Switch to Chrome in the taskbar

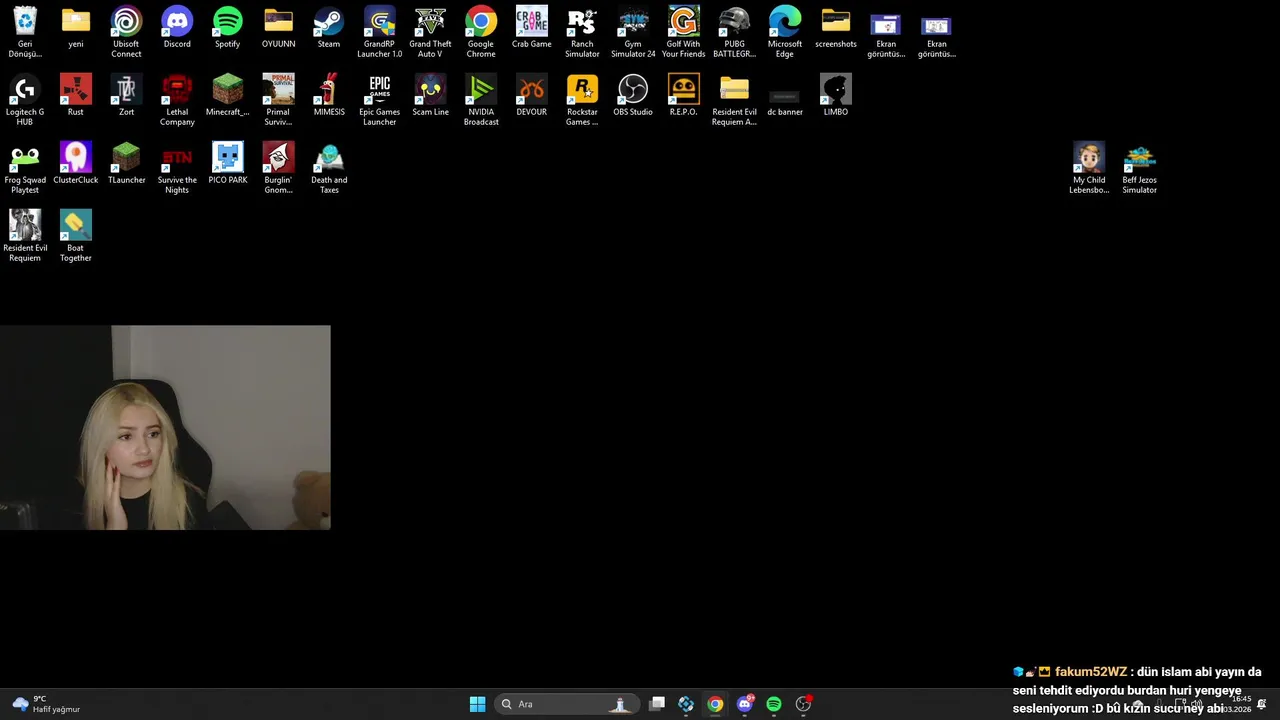[x=715, y=704]
